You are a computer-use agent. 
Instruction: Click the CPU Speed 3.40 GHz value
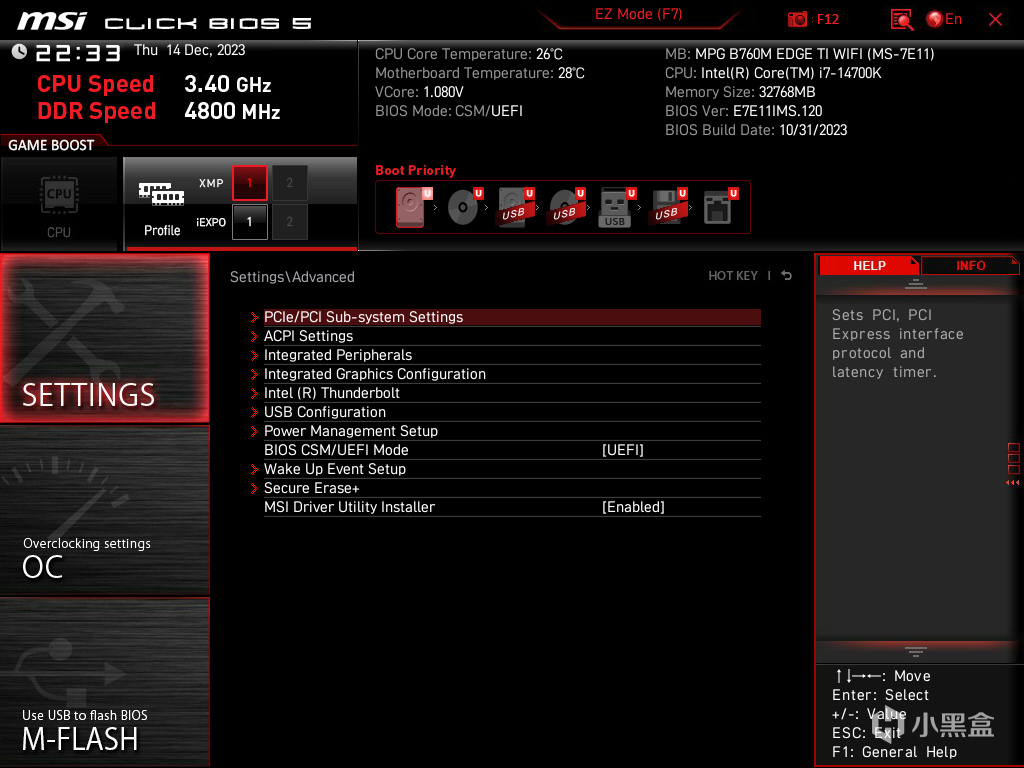point(227,84)
